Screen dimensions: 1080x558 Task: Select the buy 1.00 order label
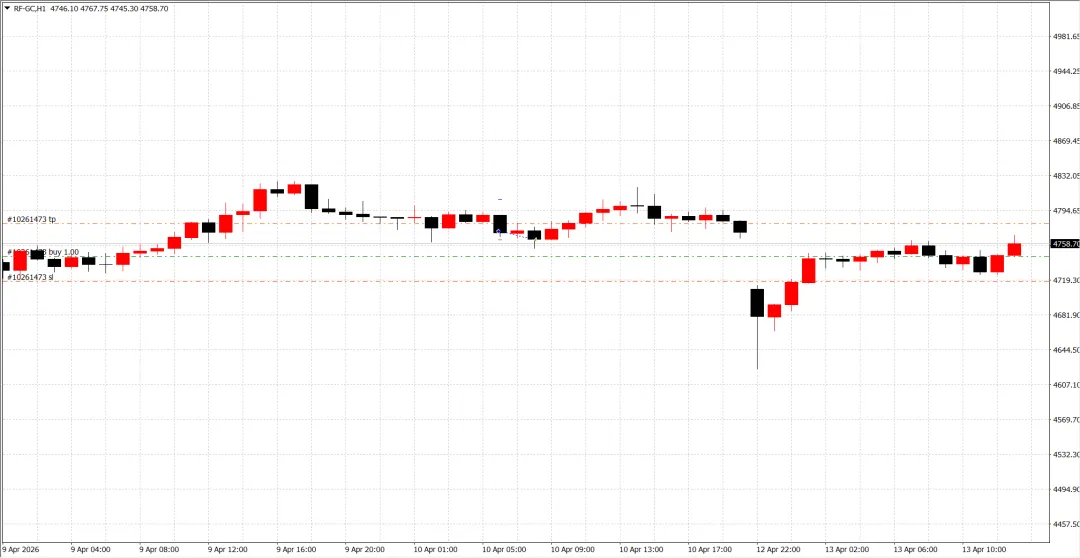click(63, 252)
